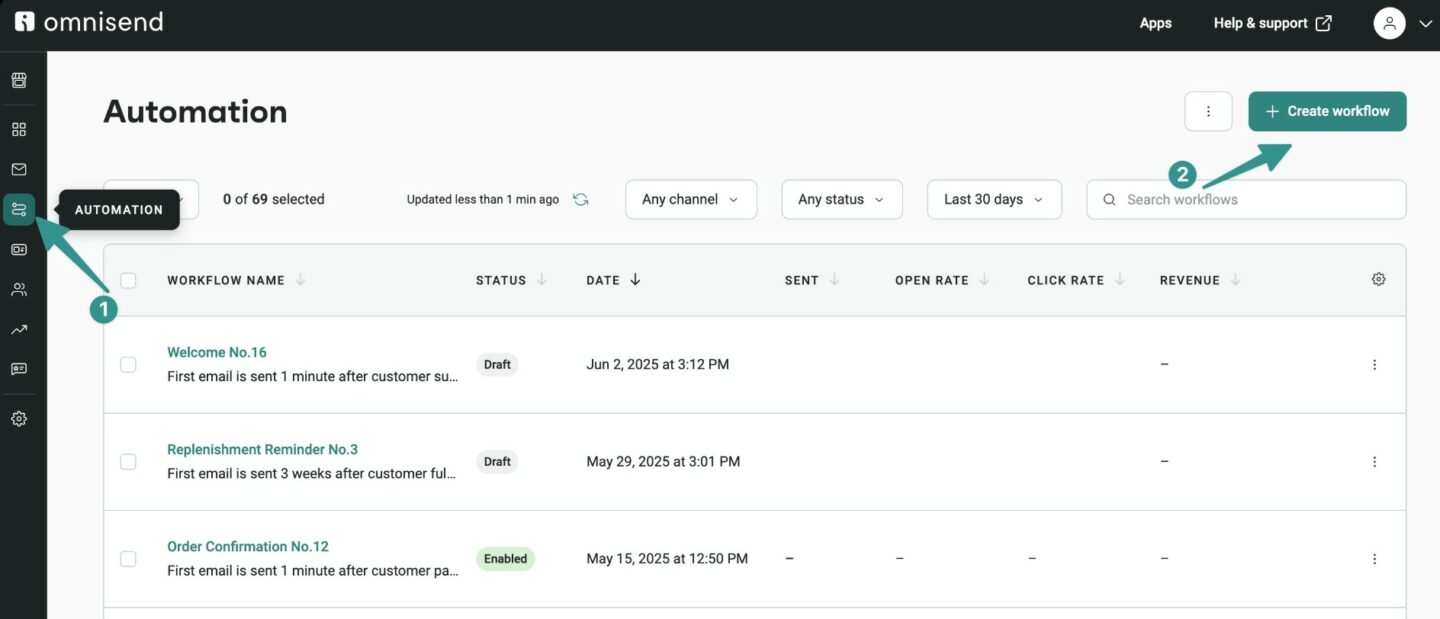The height and width of the screenshot is (619, 1440).
Task: Open the table column settings gear icon
Action: pos(1378,280)
